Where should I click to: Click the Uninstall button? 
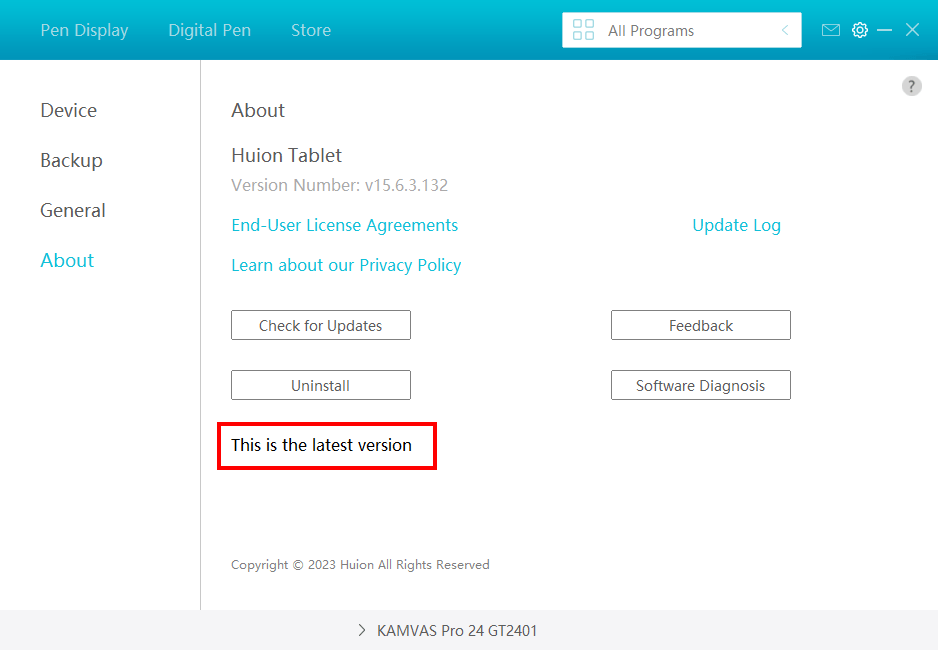click(x=321, y=385)
